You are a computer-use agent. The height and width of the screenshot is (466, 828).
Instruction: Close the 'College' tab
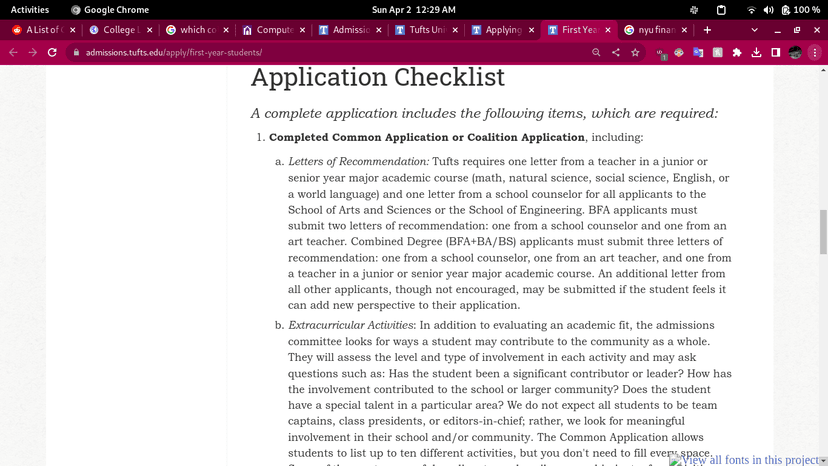(x=149, y=30)
